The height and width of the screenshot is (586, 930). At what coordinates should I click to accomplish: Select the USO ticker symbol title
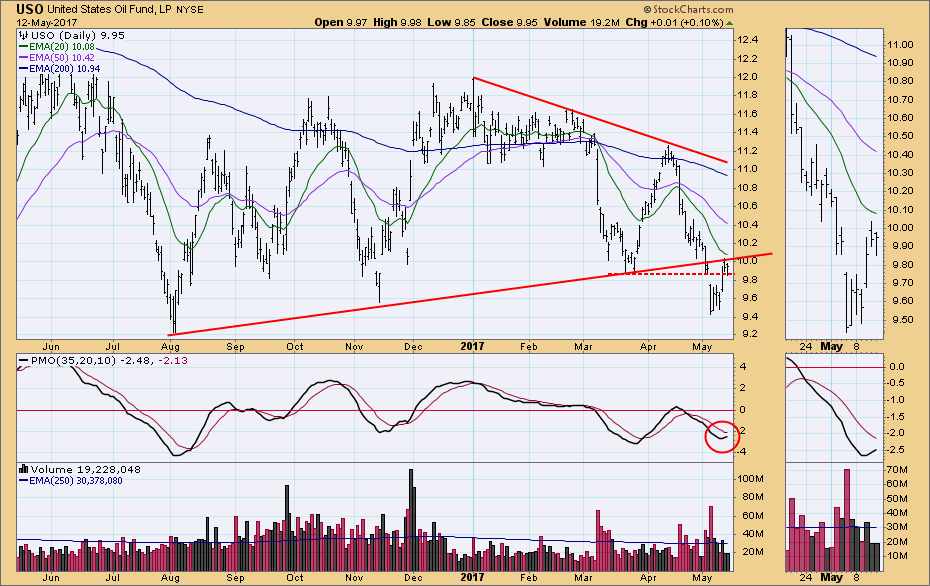pos(29,9)
